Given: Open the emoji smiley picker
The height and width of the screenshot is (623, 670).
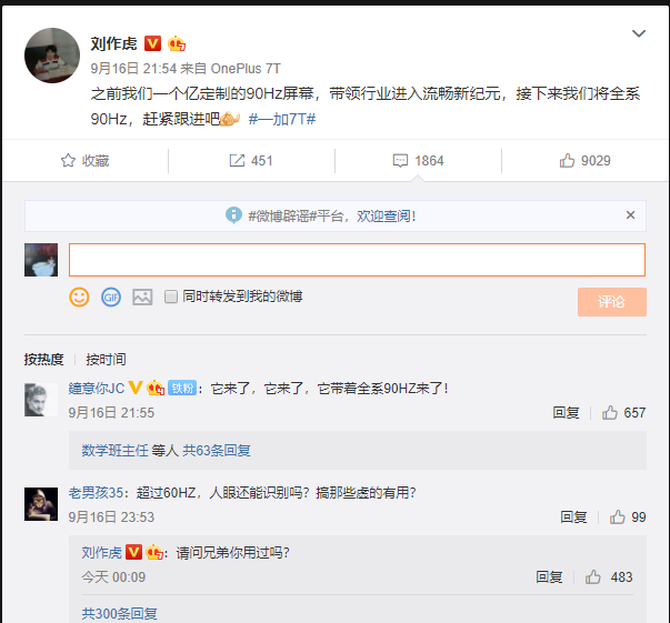Looking at the screenshot, I should [79, 297].
